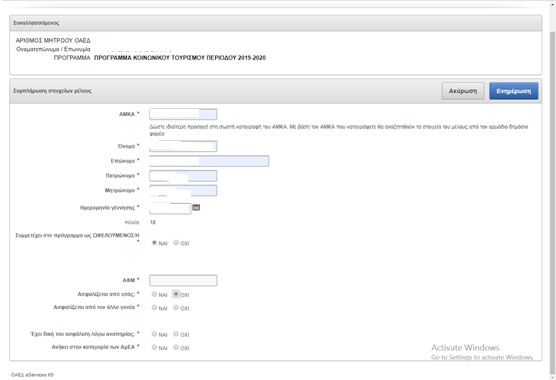Click the ΑΜΚΑ help note text

(339, 130)
